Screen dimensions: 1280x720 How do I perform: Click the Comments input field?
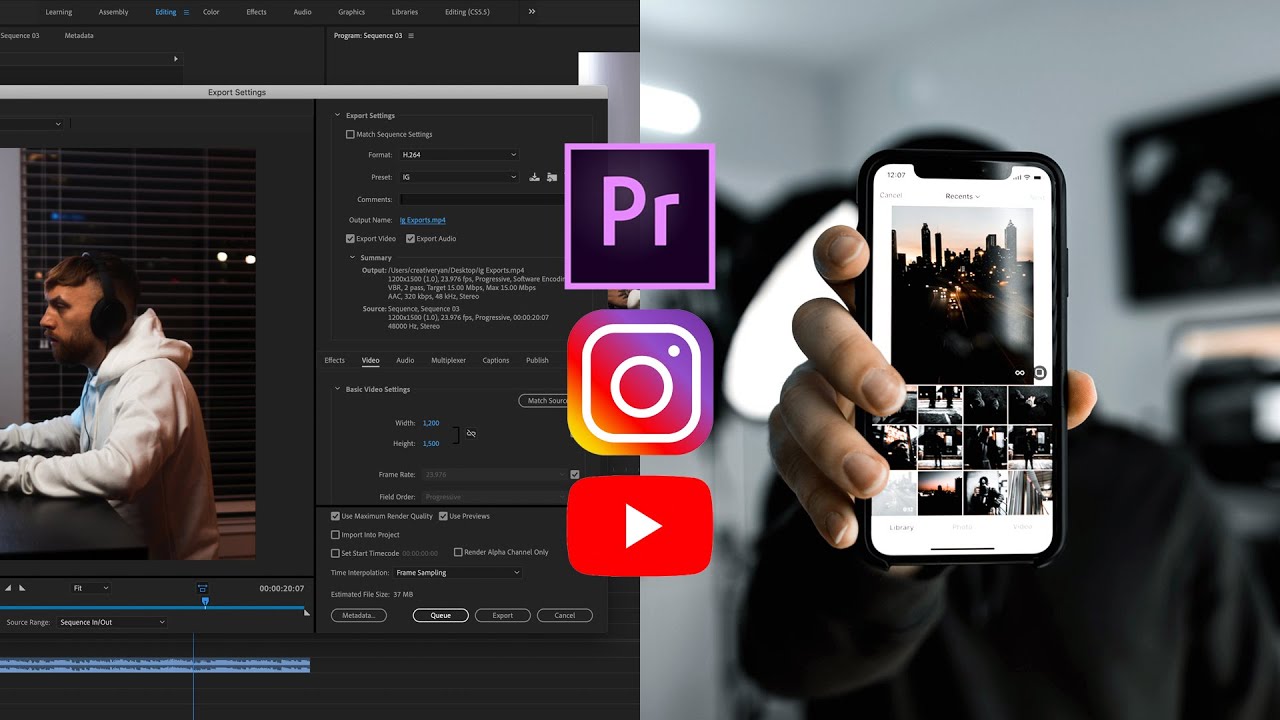point(482,199)
